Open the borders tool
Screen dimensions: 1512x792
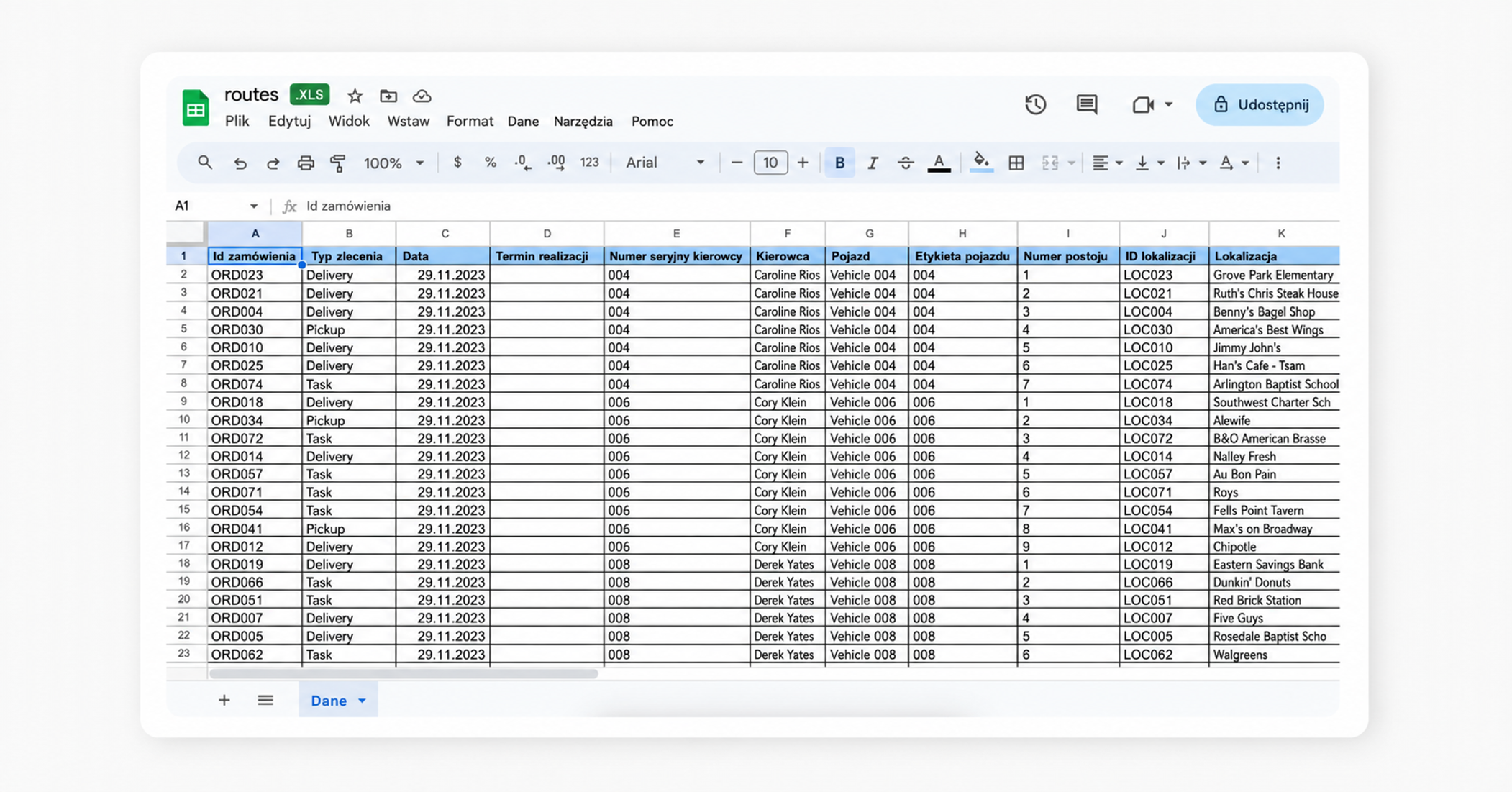click(1016, 163)
